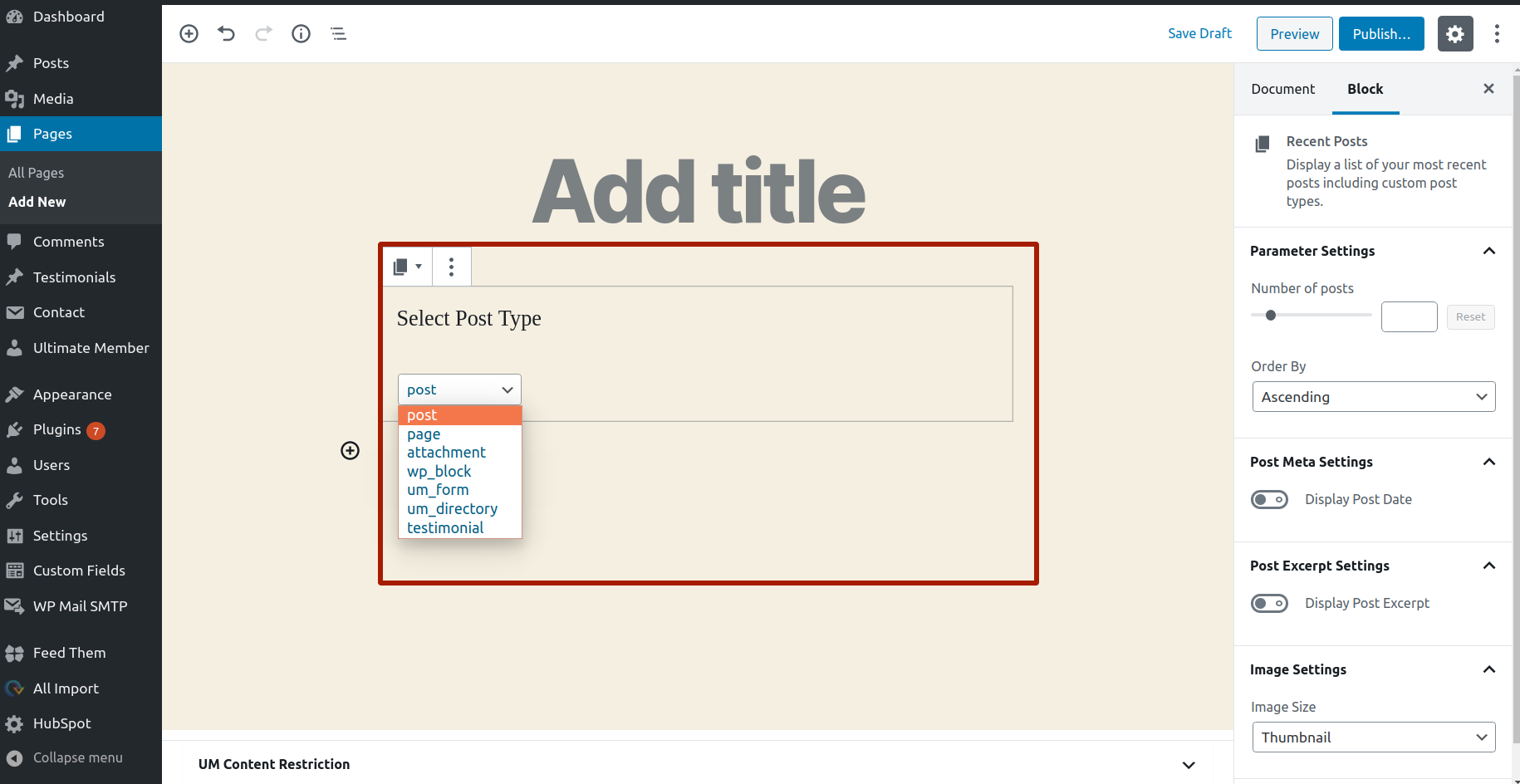Open the Order By Ascending dropdown

[1374, 397]
